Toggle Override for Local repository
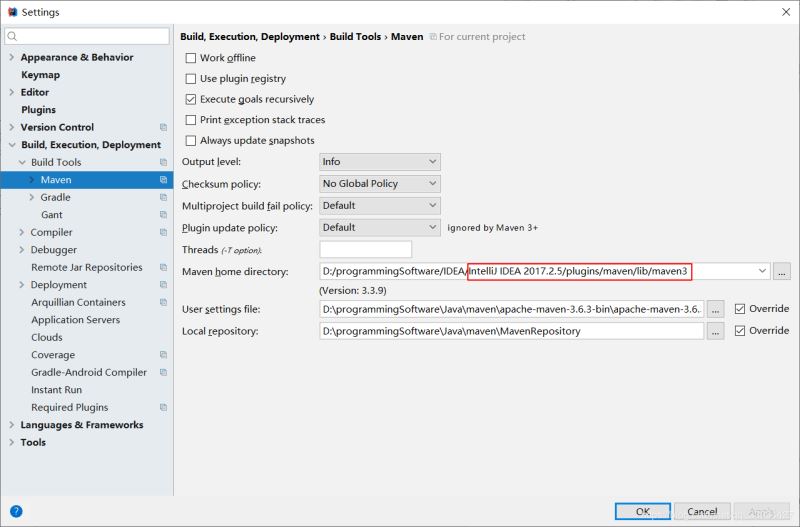800x527 pixels. (x=740, y=331)
